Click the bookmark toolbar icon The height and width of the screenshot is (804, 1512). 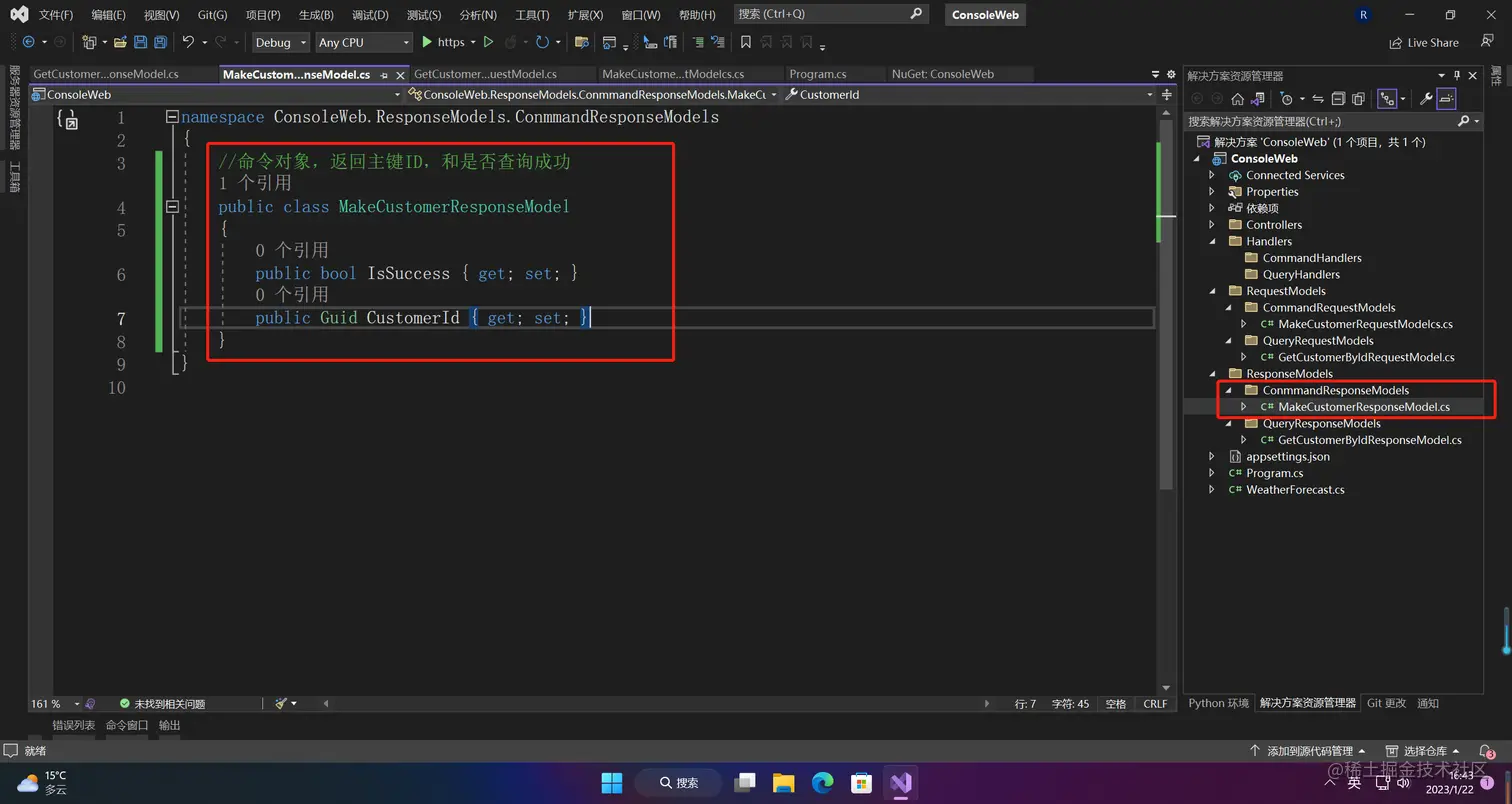(x=745, y=42)
